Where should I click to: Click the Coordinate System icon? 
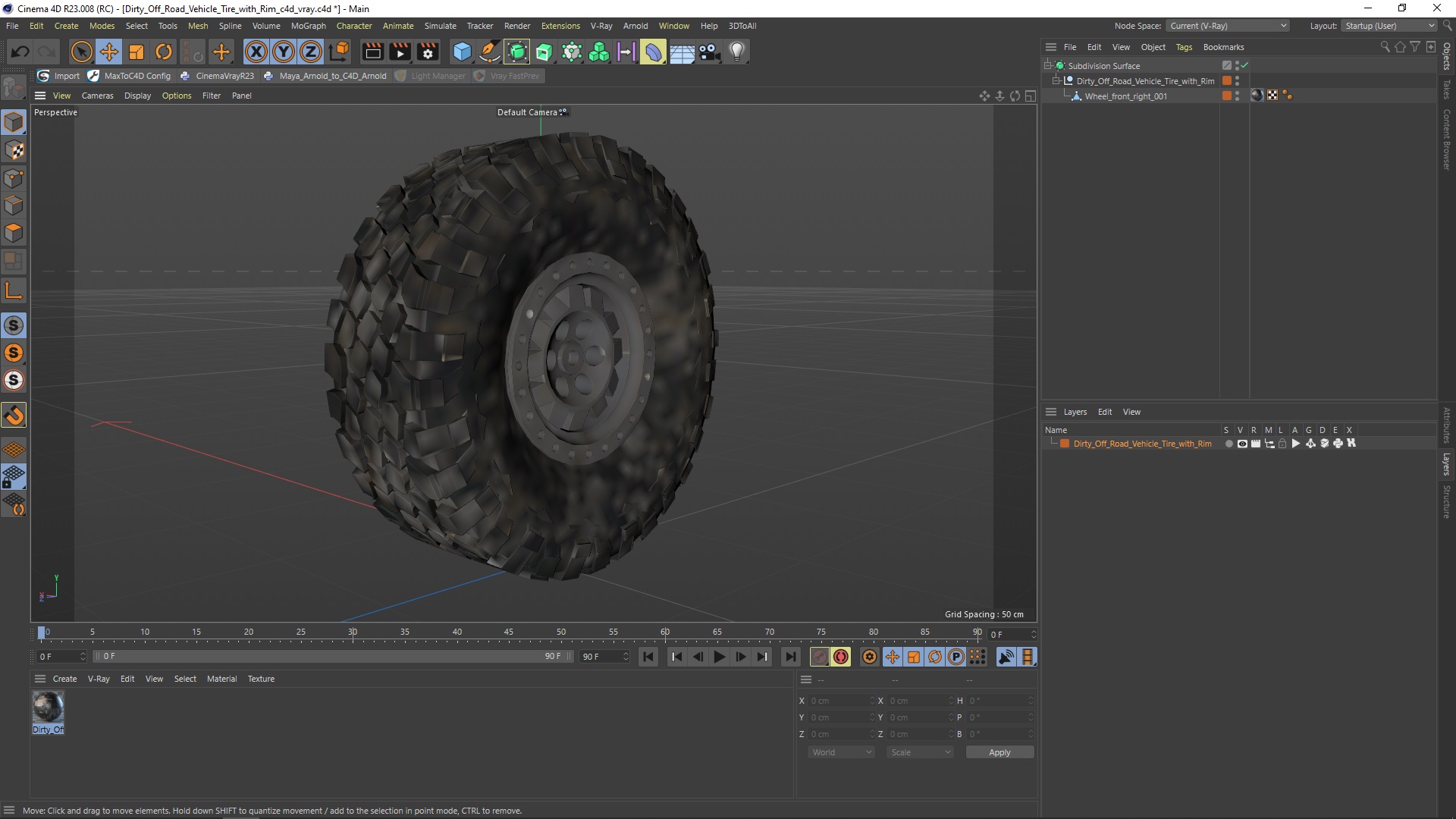click(339, 52)
